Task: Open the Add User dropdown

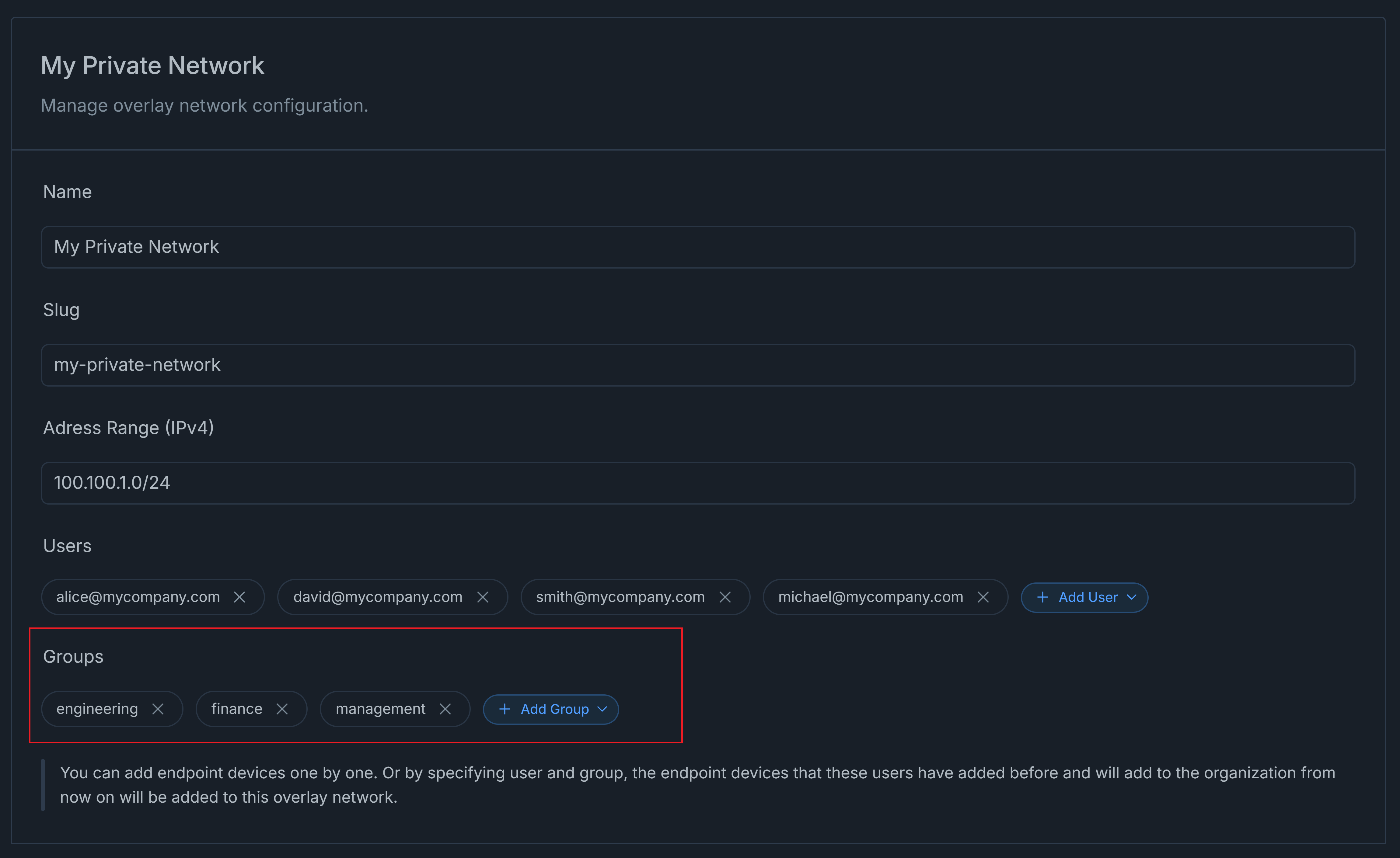Action: (x=1084, y=597)
